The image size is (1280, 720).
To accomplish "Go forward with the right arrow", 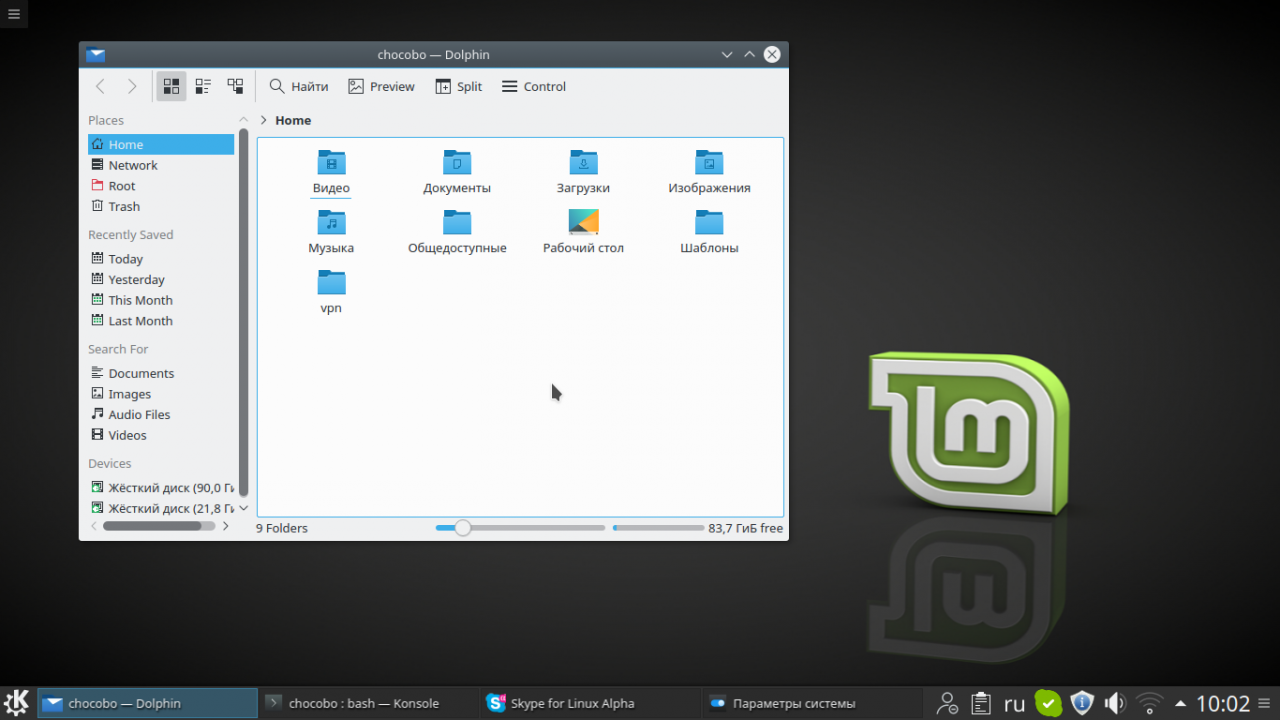I will point(132,87).
